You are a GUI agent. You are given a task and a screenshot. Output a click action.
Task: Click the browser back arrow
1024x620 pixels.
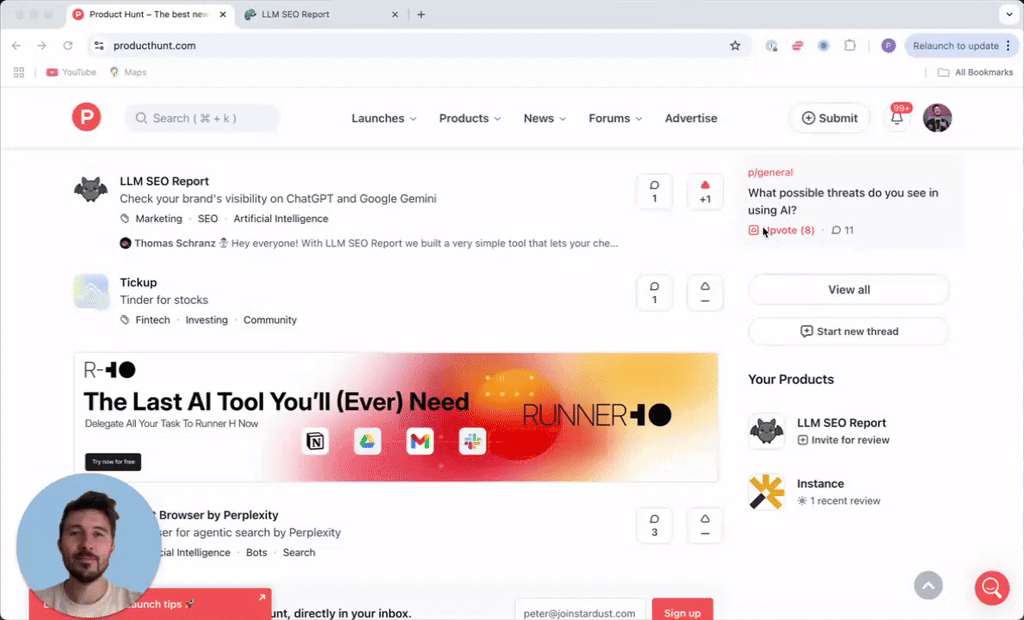click(16, 46)
